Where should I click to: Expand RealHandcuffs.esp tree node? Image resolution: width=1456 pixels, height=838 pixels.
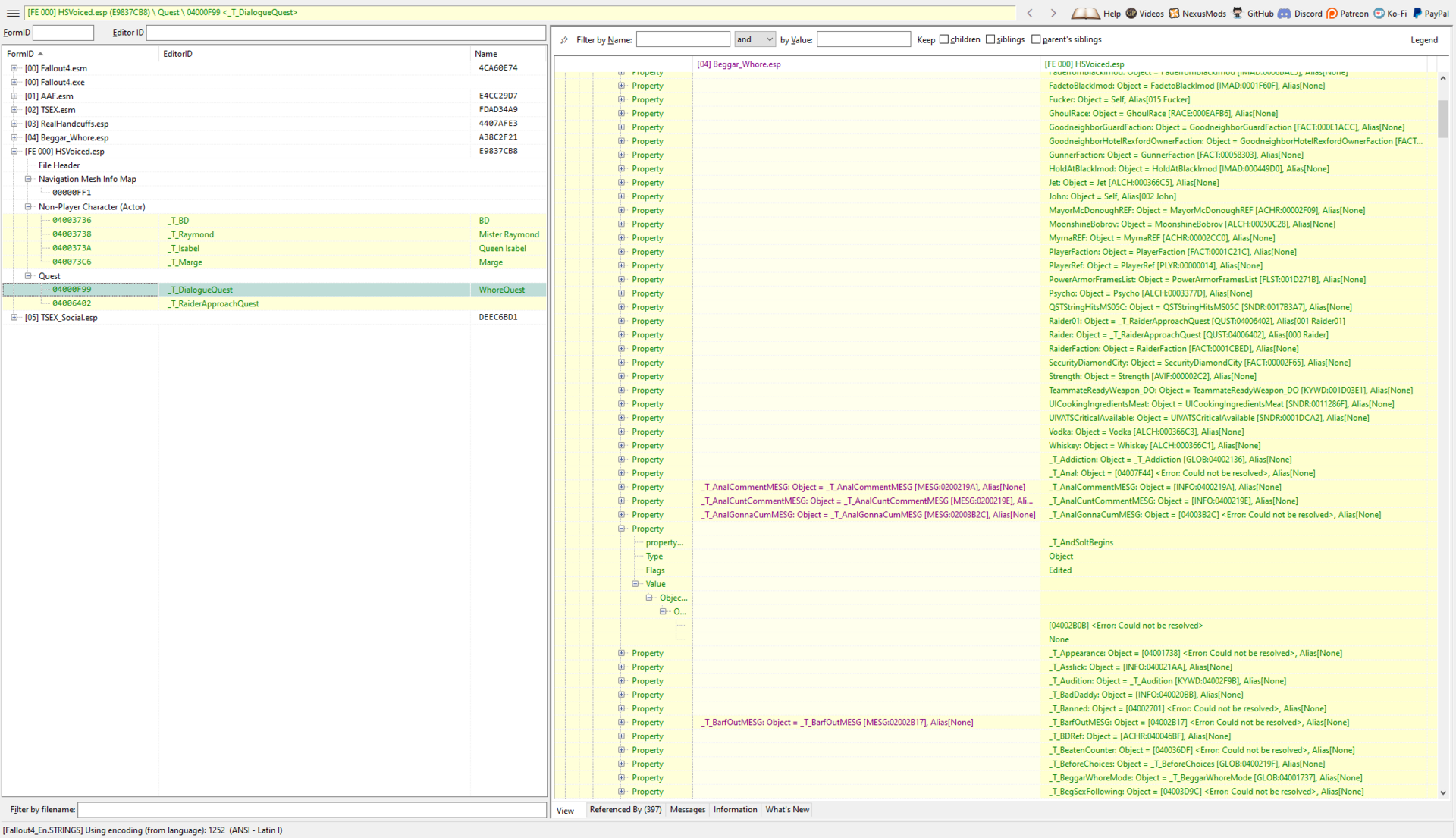[x=14, y=124]
